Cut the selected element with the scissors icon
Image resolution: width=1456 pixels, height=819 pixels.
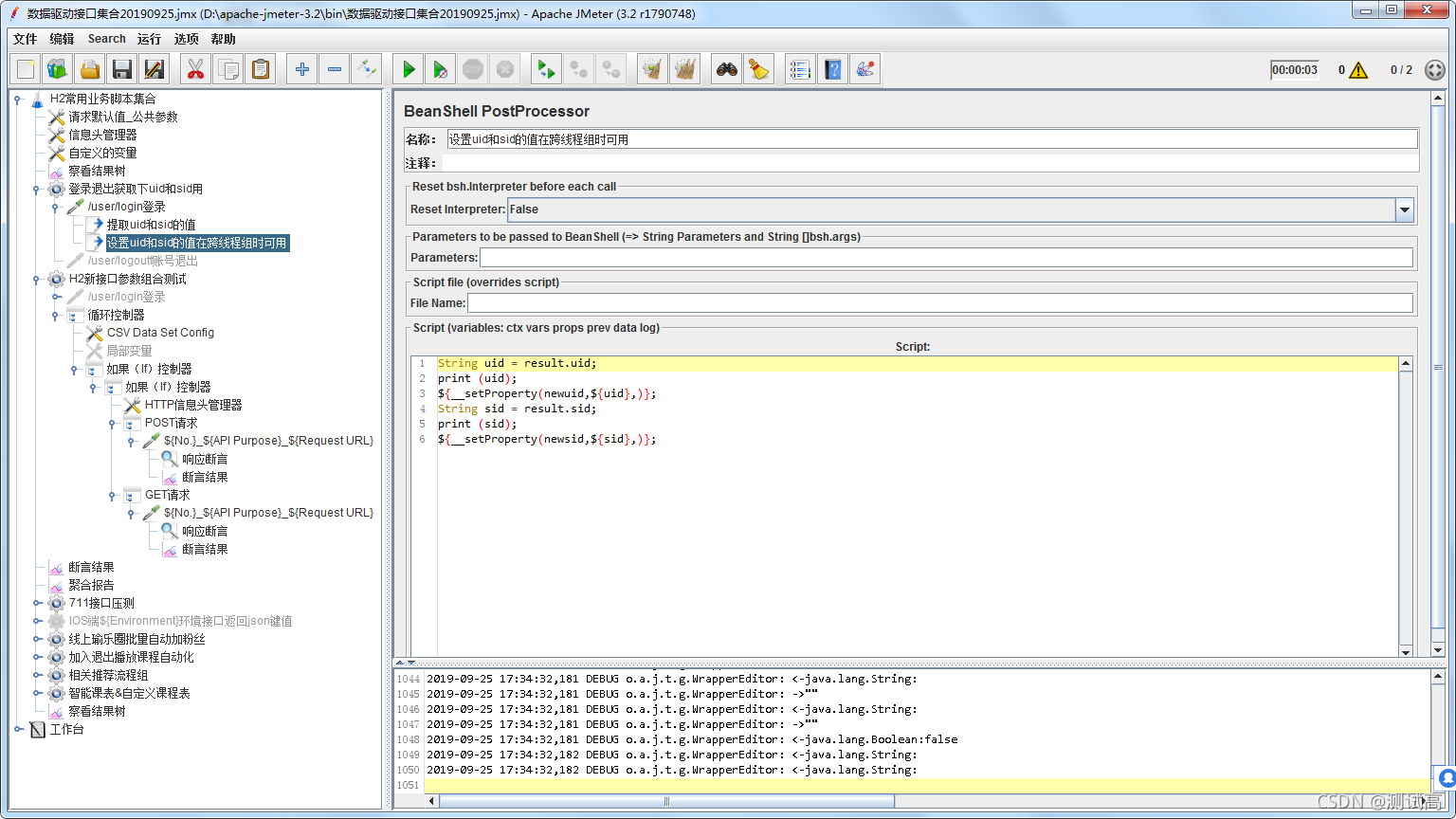pos(195,69)
